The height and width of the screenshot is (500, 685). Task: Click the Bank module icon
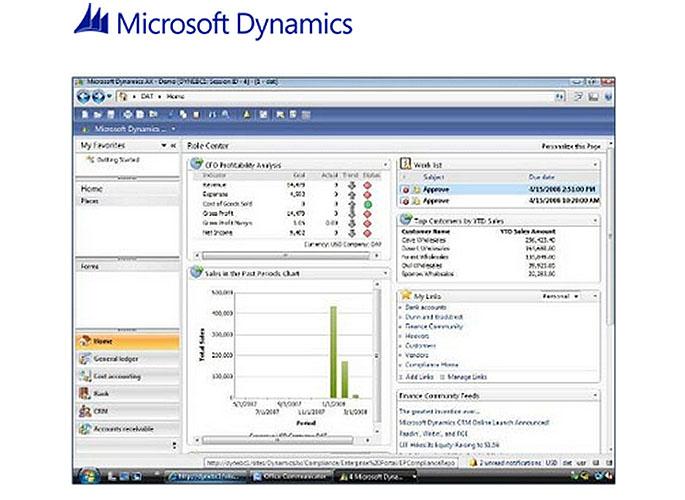click(85, 393)
